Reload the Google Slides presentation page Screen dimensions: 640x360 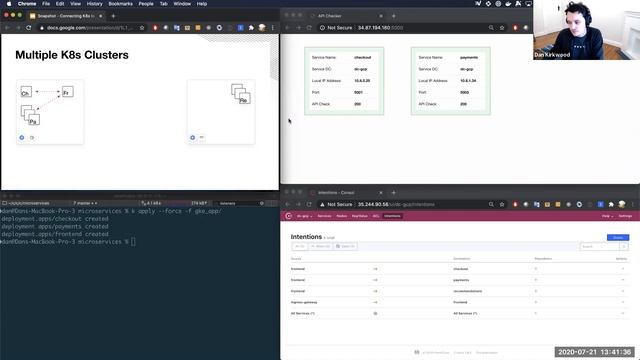(x=29, y=28)
